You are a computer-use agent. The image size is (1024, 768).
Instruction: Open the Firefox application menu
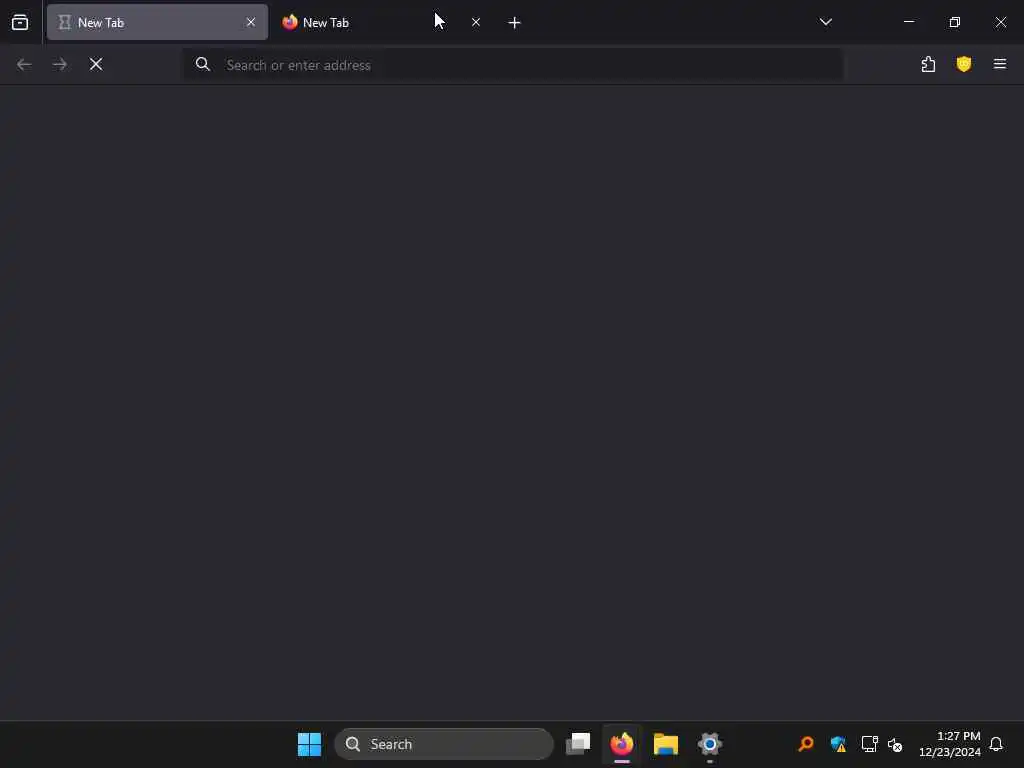click(x=1000, y=64)
